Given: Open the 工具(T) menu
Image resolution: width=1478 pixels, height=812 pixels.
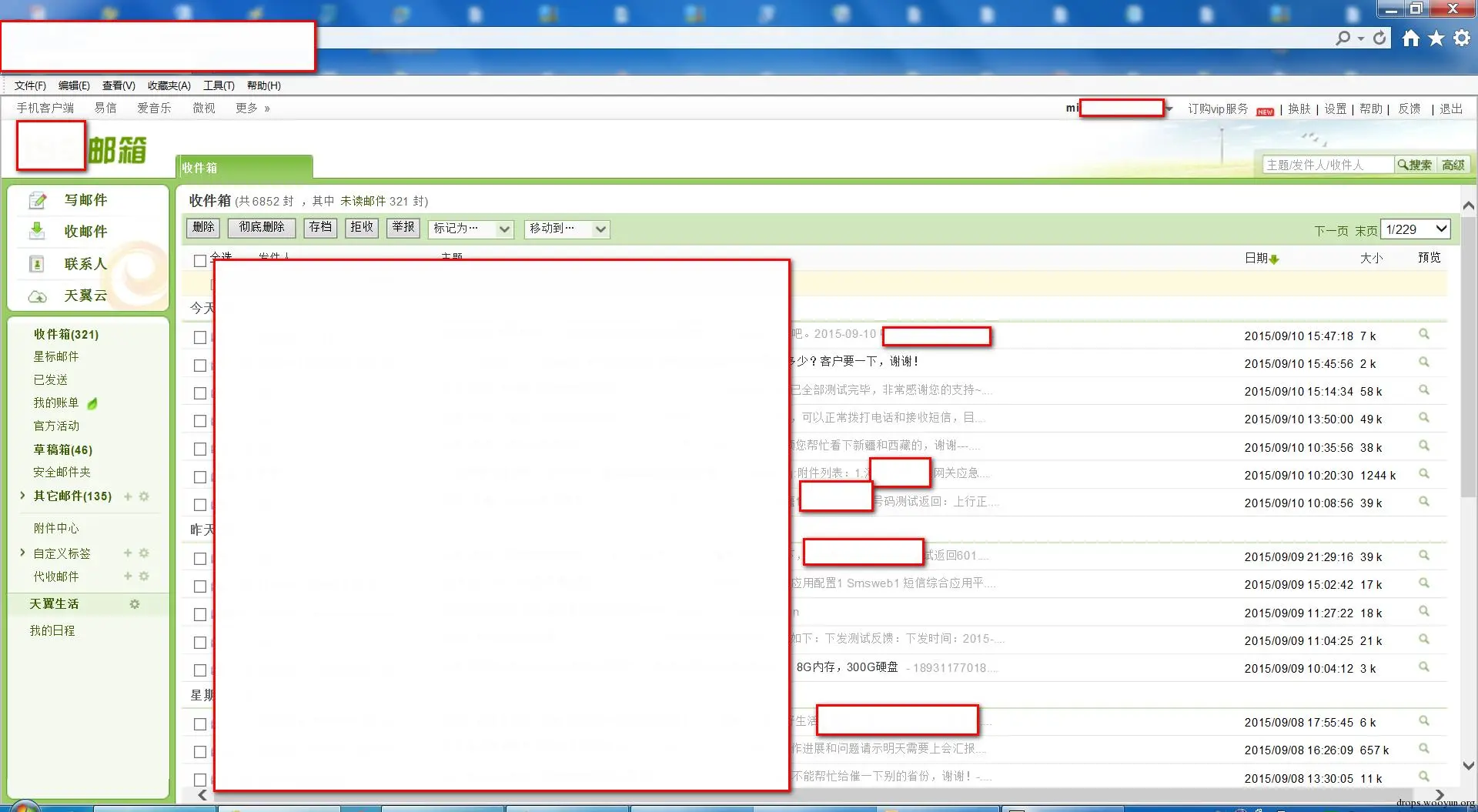Looking at the screenshot, I should coord(218,85).
